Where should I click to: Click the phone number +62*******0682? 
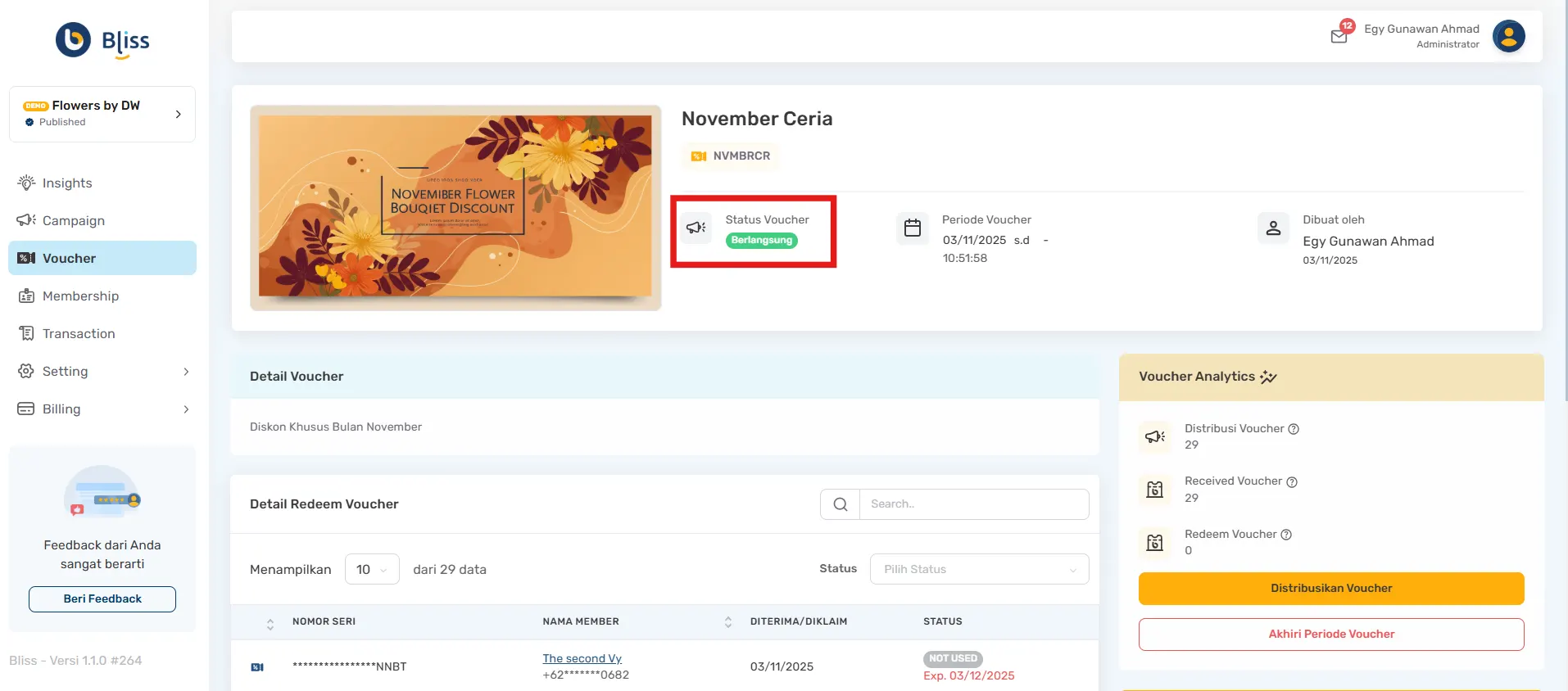[586, 675]
